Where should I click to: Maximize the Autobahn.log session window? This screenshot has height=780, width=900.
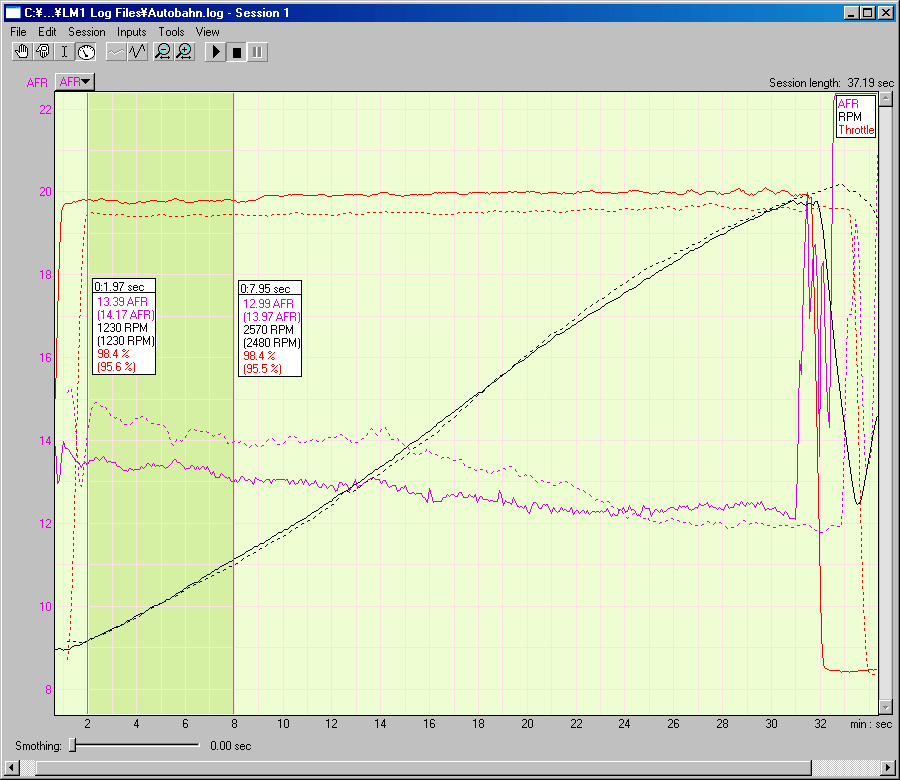867,13
